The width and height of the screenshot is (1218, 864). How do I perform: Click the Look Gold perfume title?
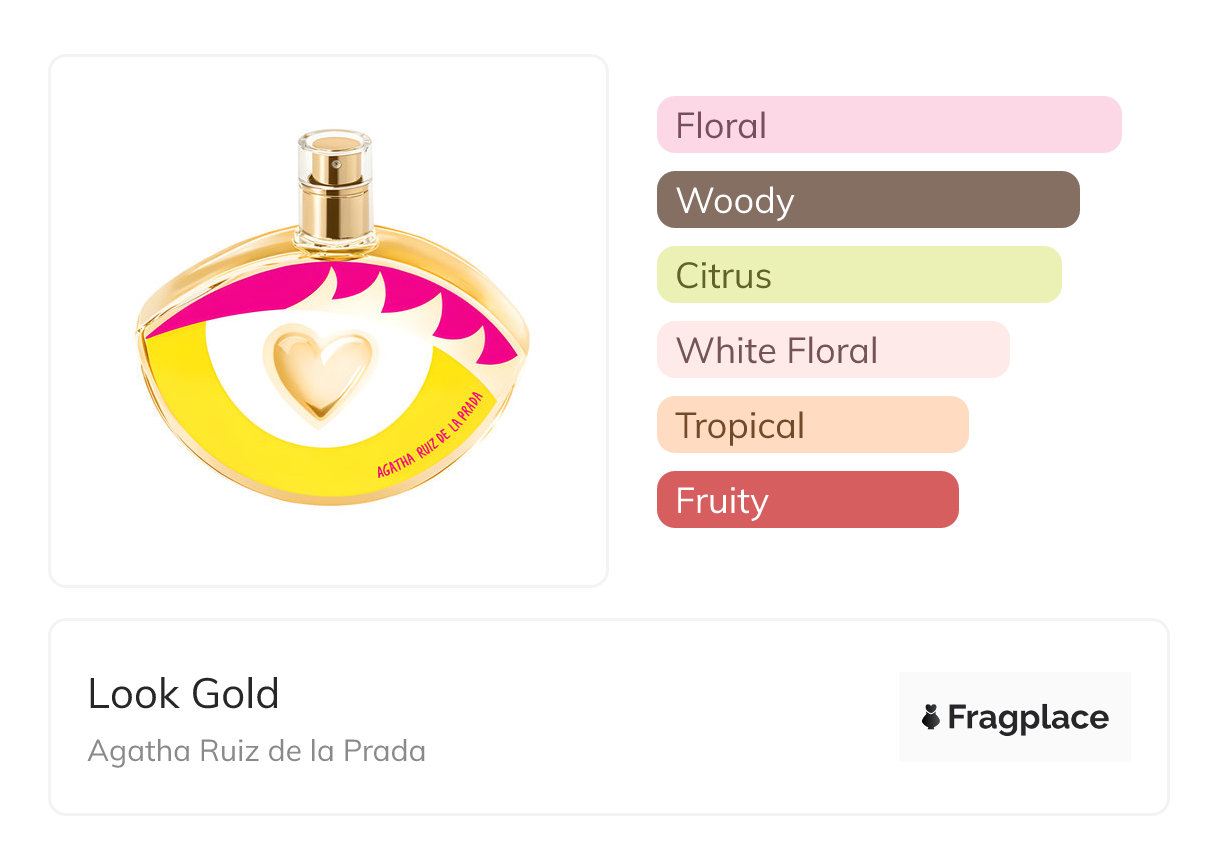tap(184, 694)
